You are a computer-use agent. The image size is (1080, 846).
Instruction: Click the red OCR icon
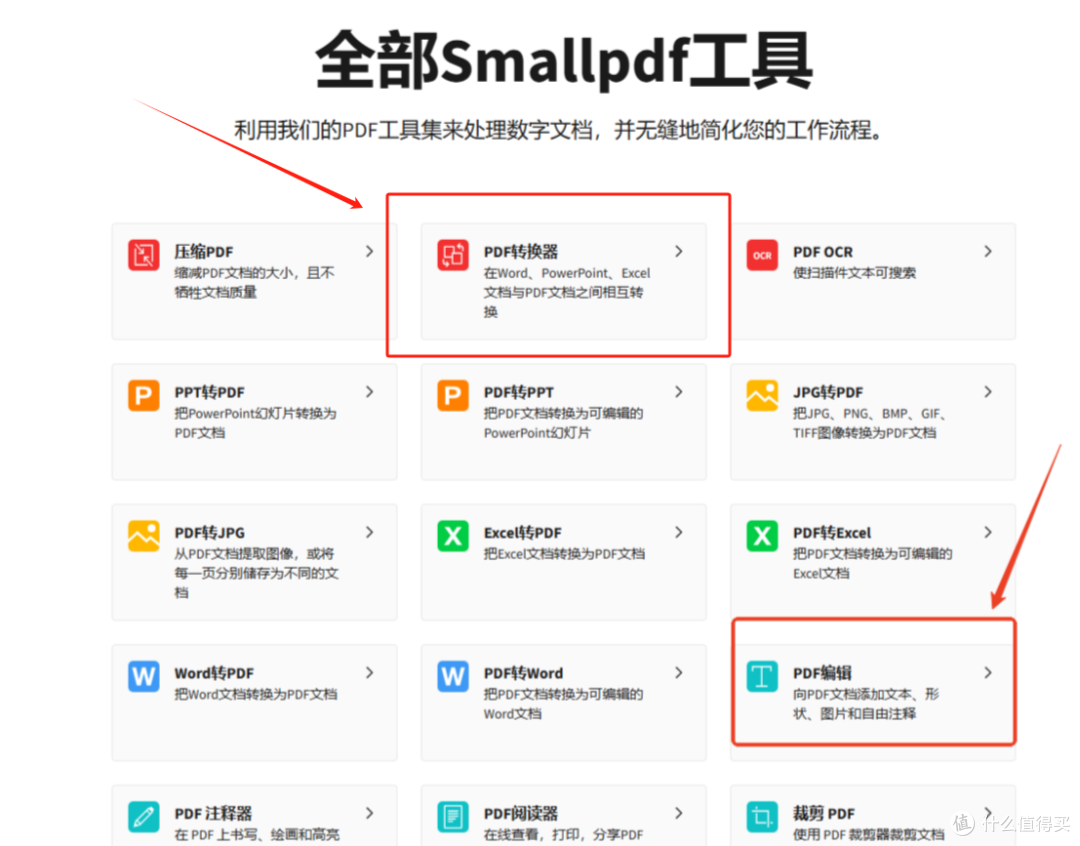click(762, 255)
